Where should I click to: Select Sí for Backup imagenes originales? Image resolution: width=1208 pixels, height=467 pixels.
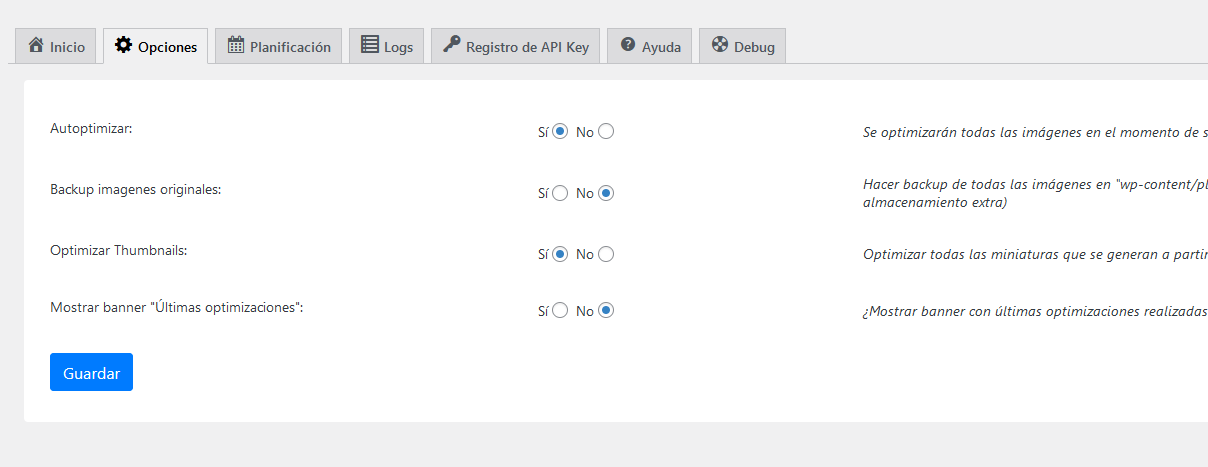click(560, 193)
